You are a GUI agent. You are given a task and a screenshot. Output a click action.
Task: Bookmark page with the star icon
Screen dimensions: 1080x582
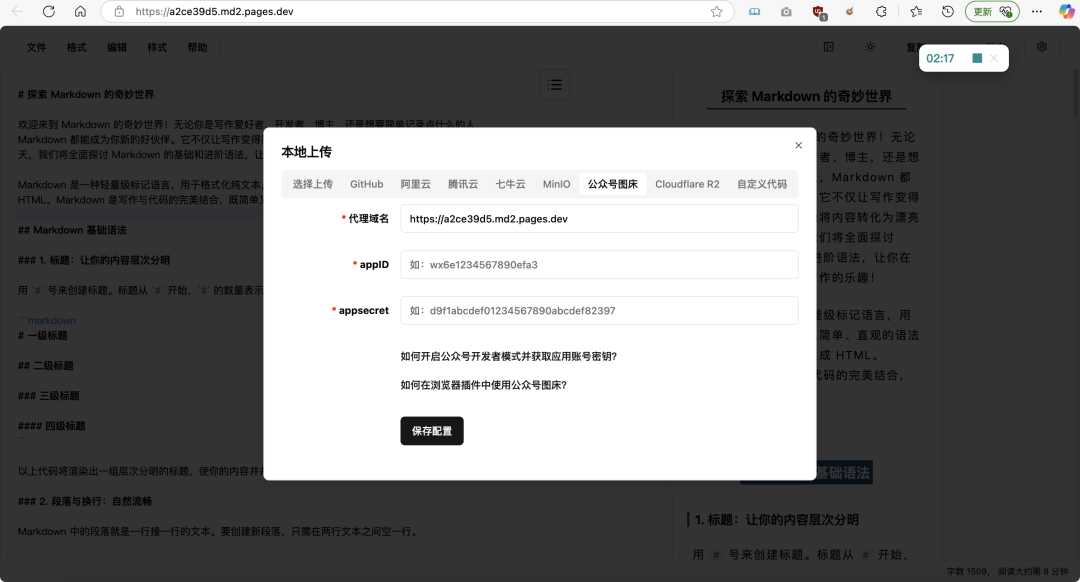[x=716, y=11]
